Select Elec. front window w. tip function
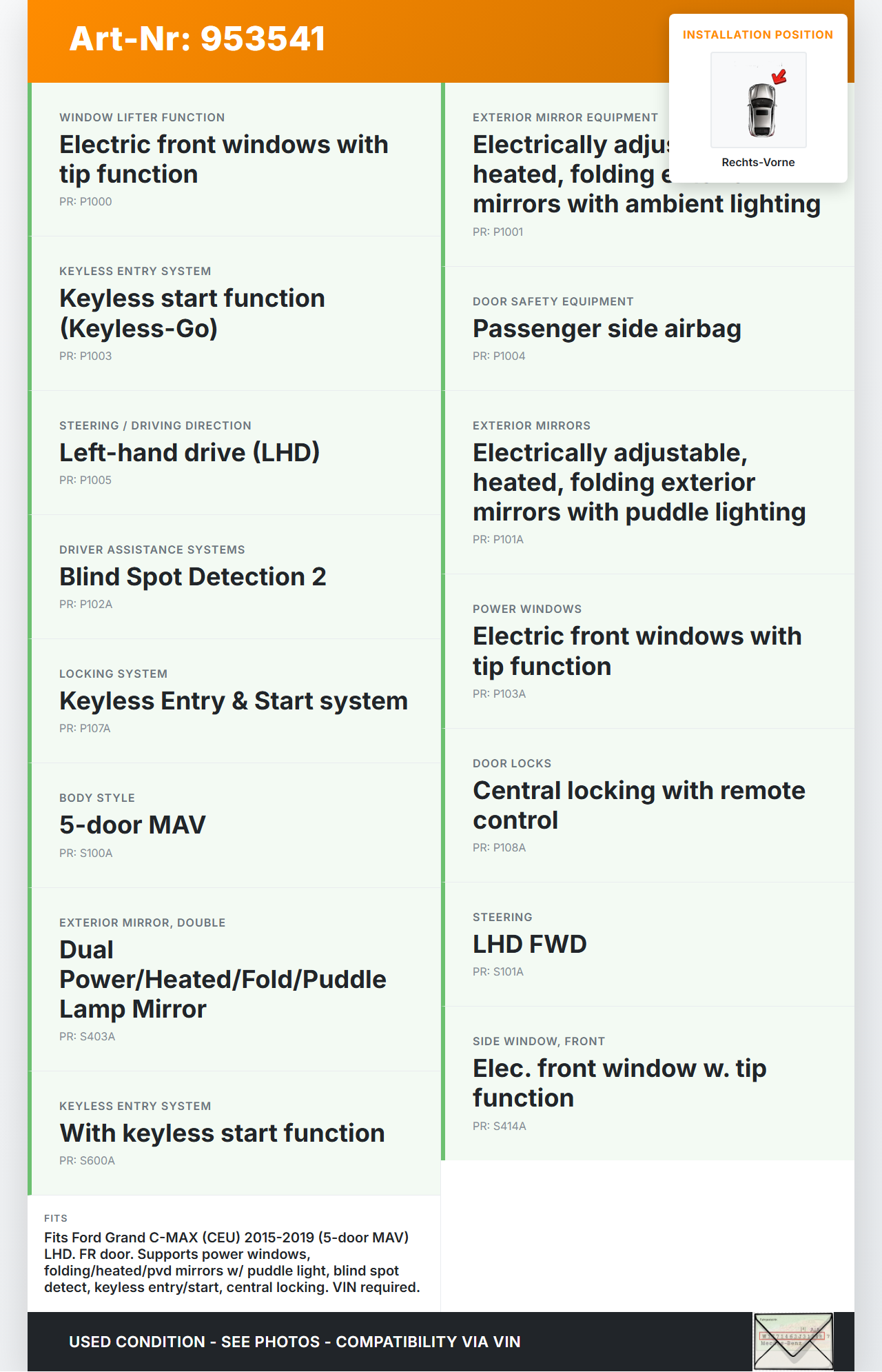Image resolution: width=882 pixels, height=1372 pixels. [619, 1083]
